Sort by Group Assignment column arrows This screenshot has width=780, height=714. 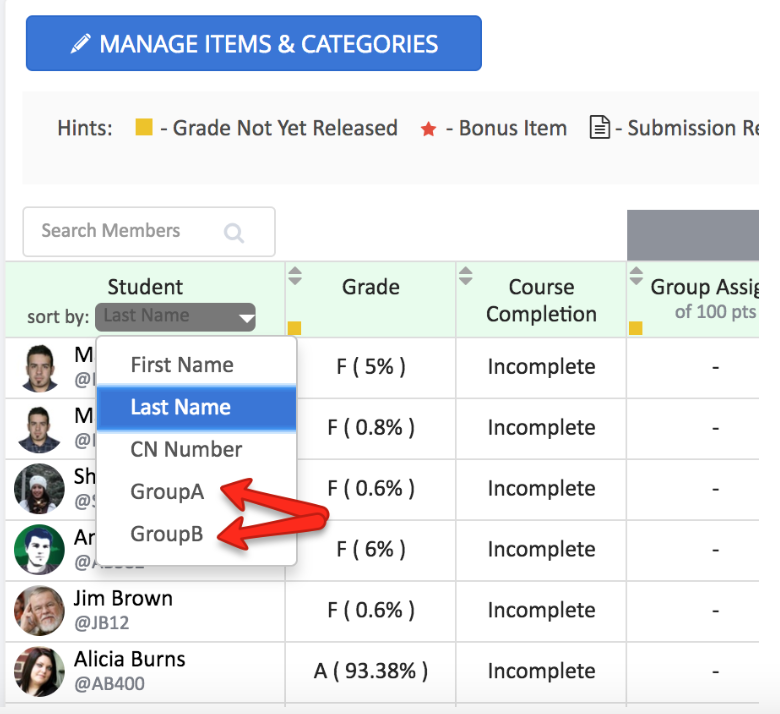tap(636, 276)
